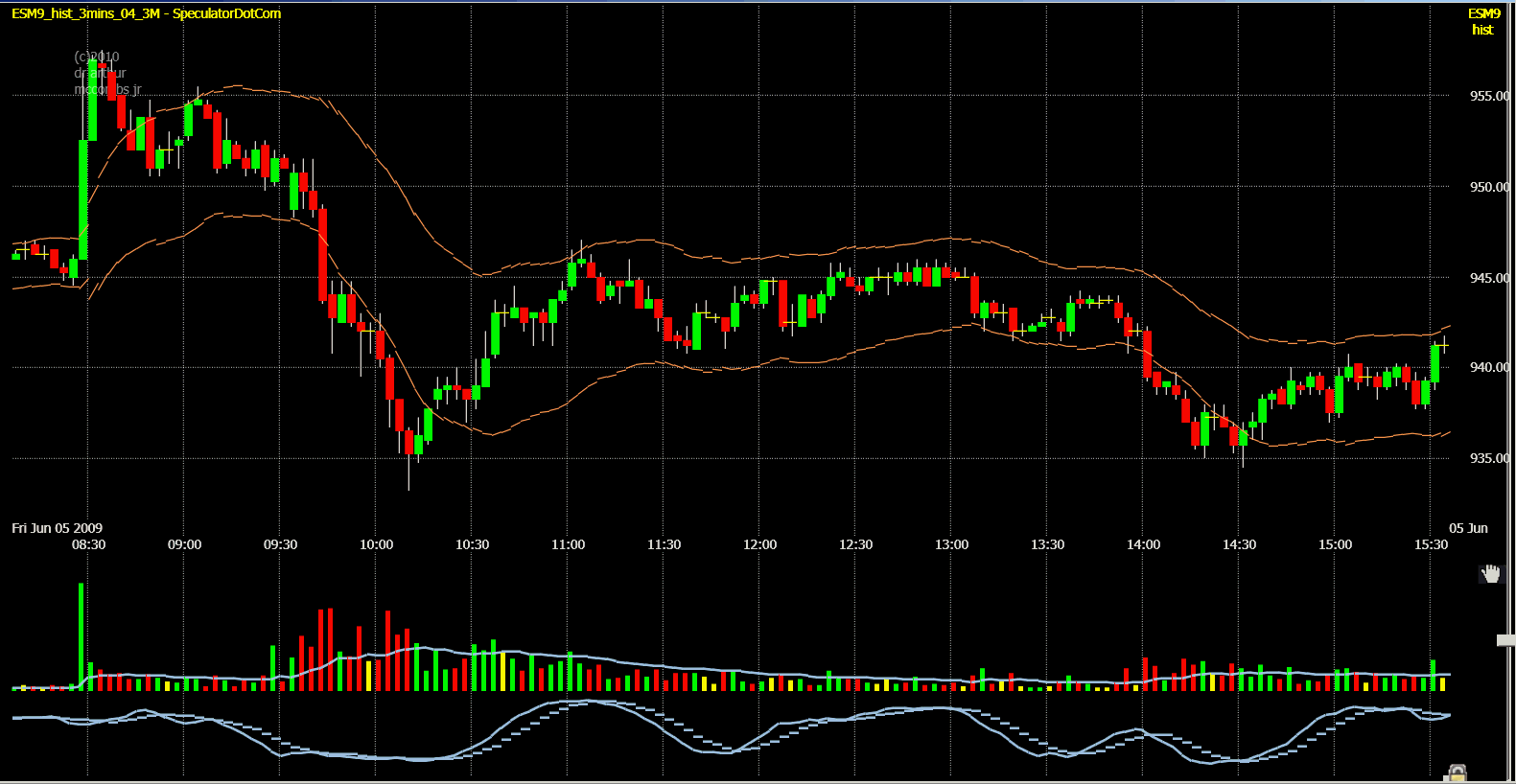This screenshot has width=1516, height=784.
Task: Click the 935.00 price axis label
Action: pos(1489,458)
